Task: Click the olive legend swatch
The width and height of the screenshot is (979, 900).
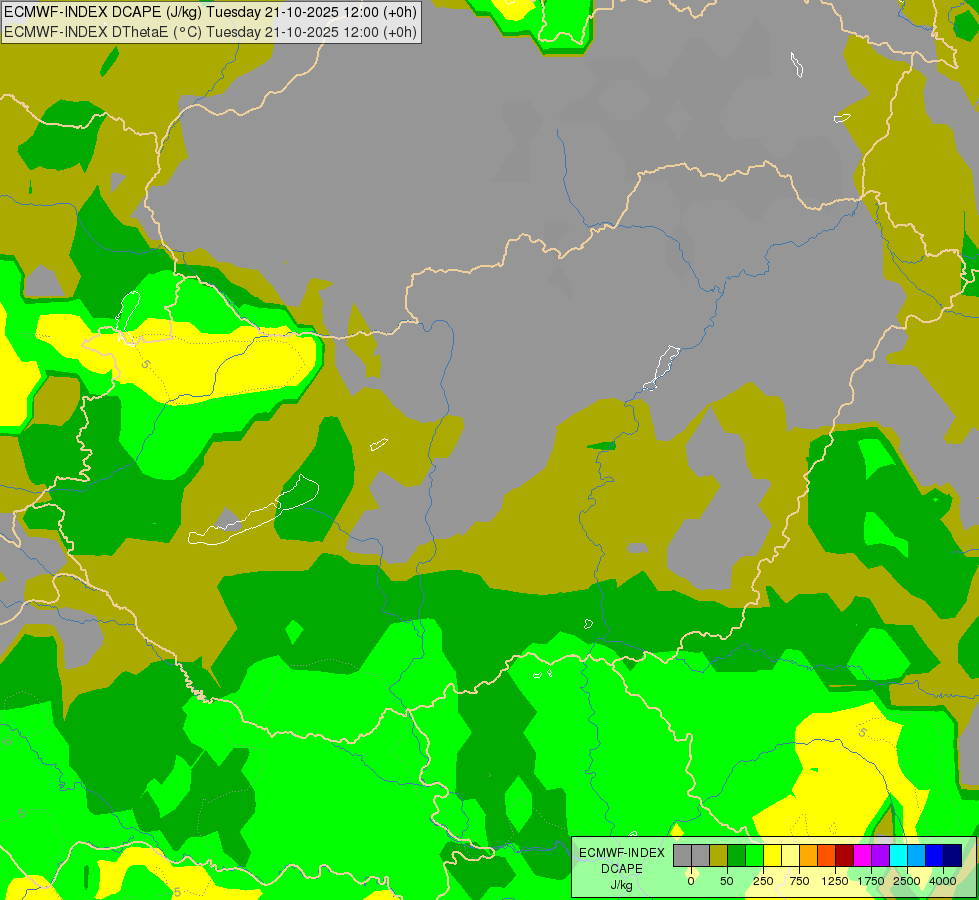Action: tap(719, 855)
